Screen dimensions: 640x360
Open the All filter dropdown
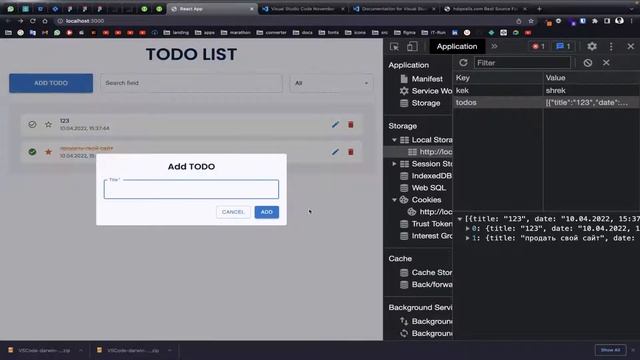coord(331,83)
